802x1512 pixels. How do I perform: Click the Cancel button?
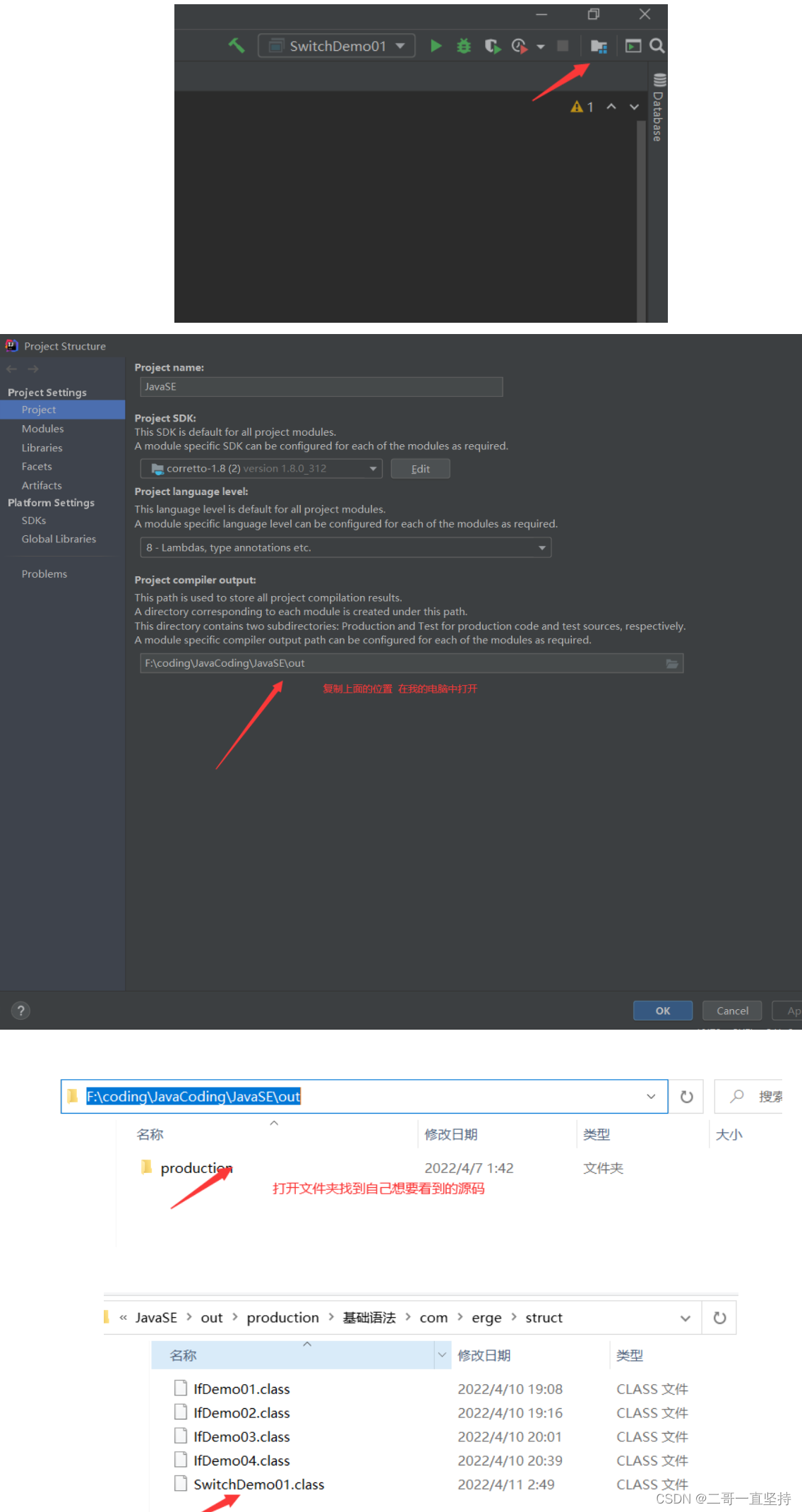732,1011
